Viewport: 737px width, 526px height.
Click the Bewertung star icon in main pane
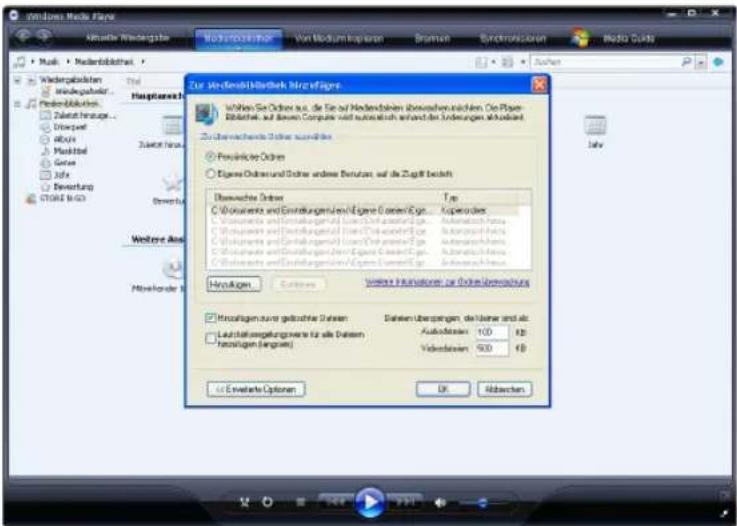click(173, 182)
